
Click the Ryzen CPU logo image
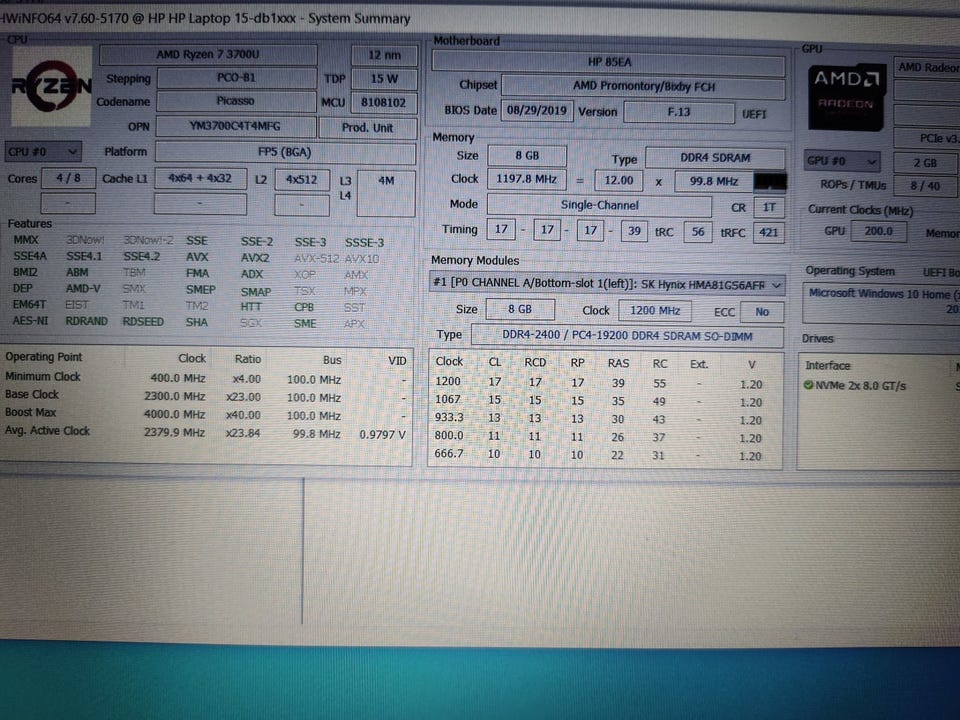click(x=52, y=86)
